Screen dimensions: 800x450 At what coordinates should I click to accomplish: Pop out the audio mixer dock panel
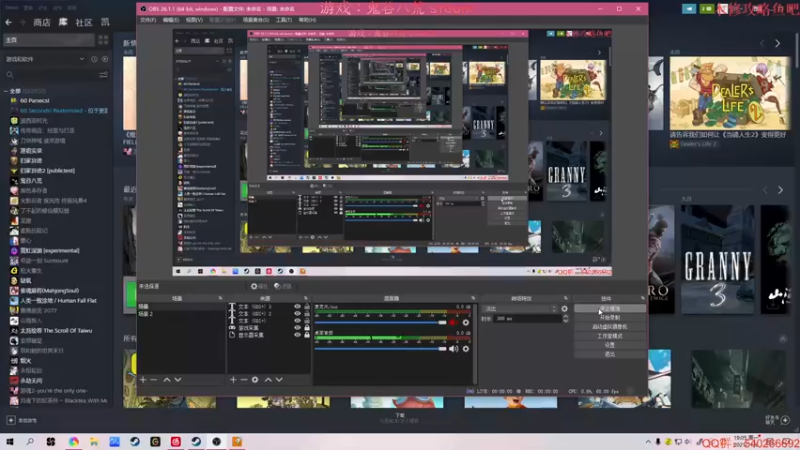pyautogui.click(x=473, y=298)
